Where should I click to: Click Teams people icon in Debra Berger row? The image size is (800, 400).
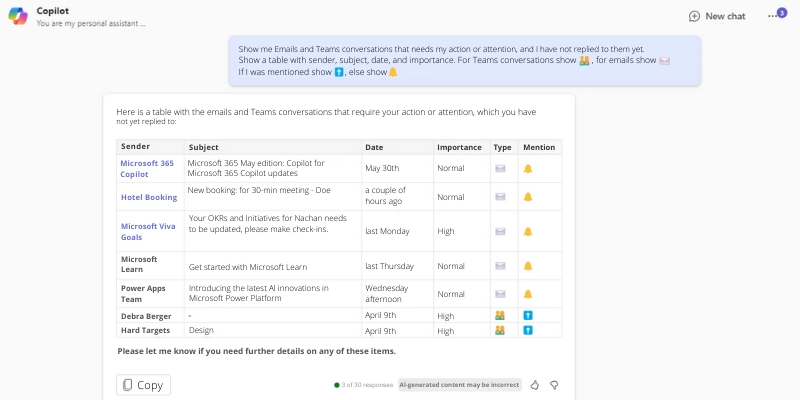[x=499, y=316]
